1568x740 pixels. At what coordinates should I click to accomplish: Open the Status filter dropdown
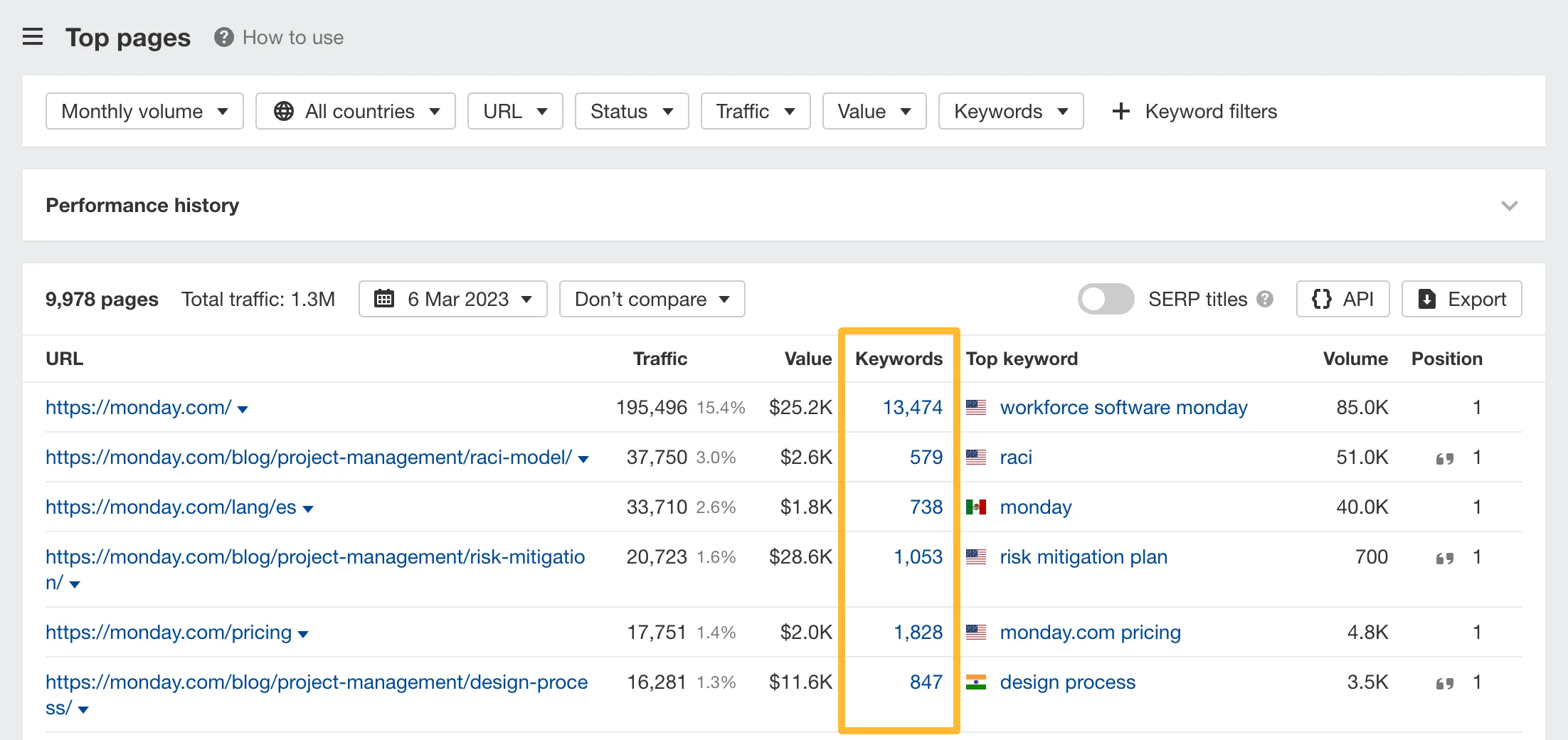[631, 111]
